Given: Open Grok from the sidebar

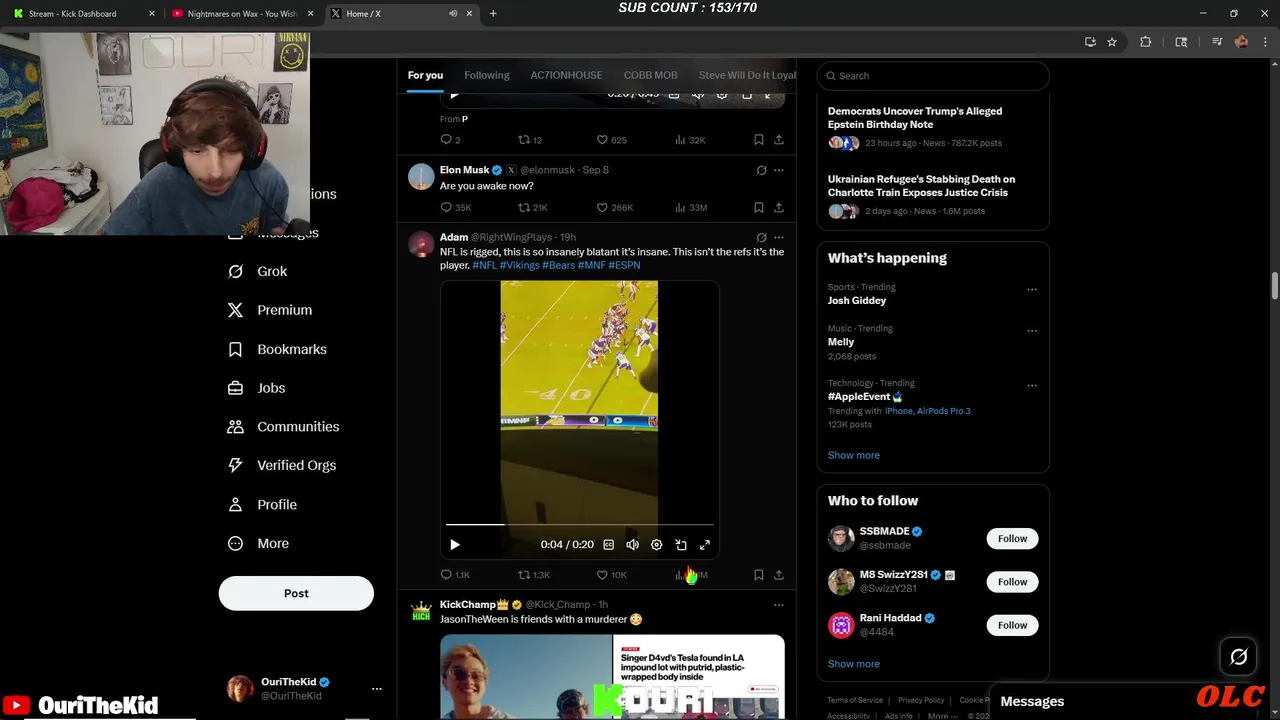Looking at the screenshot, I should pyautogui.click(x=258, y=271).
